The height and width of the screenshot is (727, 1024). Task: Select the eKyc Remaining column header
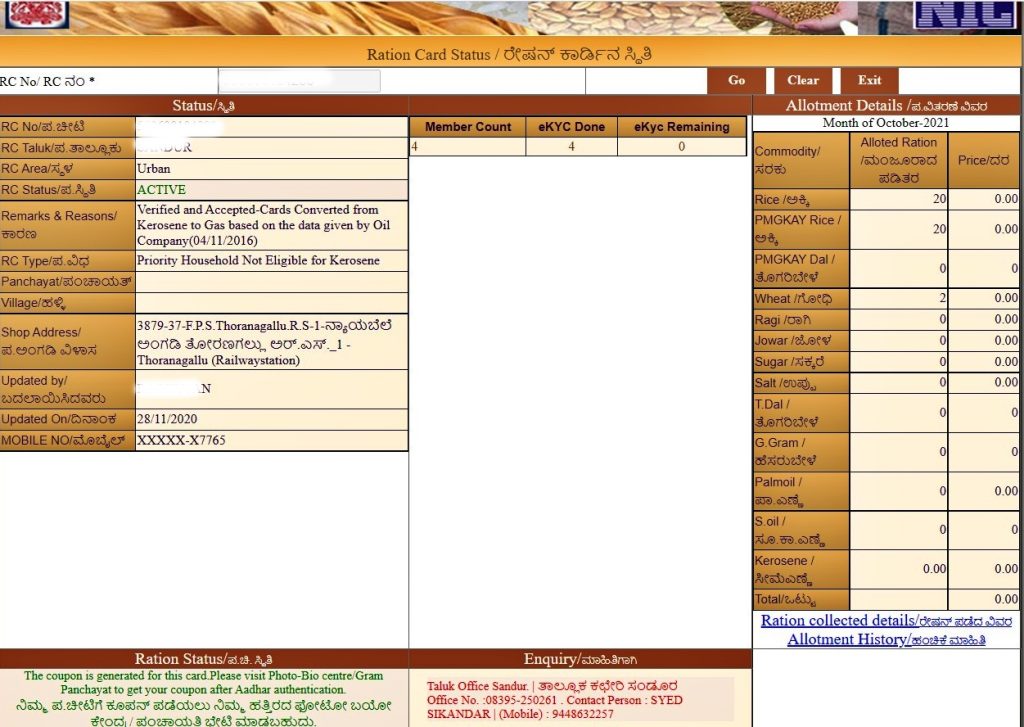point(681,126)
